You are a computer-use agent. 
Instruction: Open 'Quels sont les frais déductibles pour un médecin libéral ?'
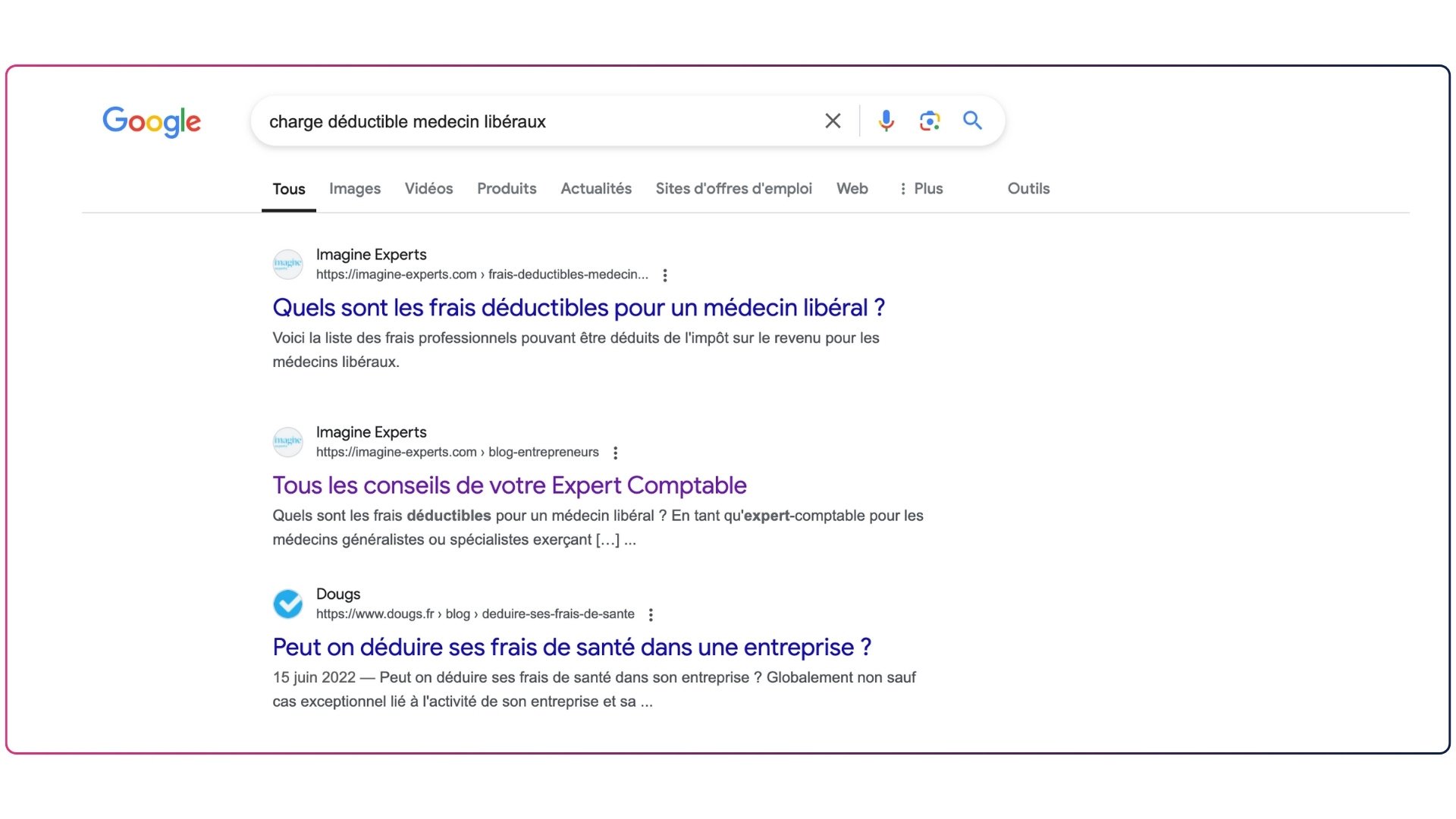pos(579,308)
